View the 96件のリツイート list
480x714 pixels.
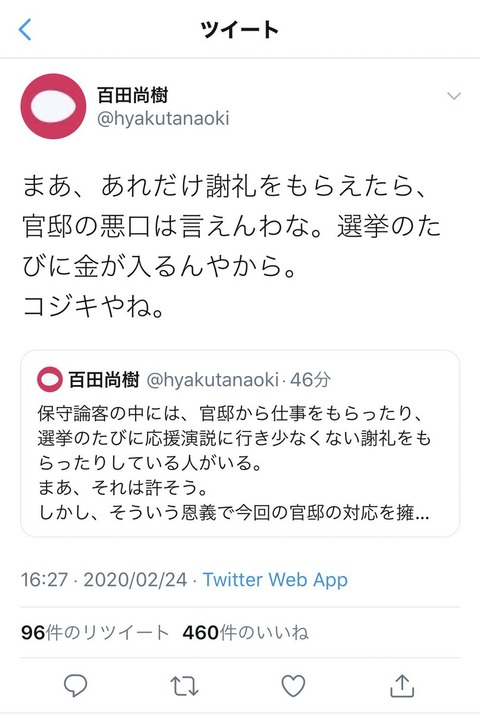(95, 632)
